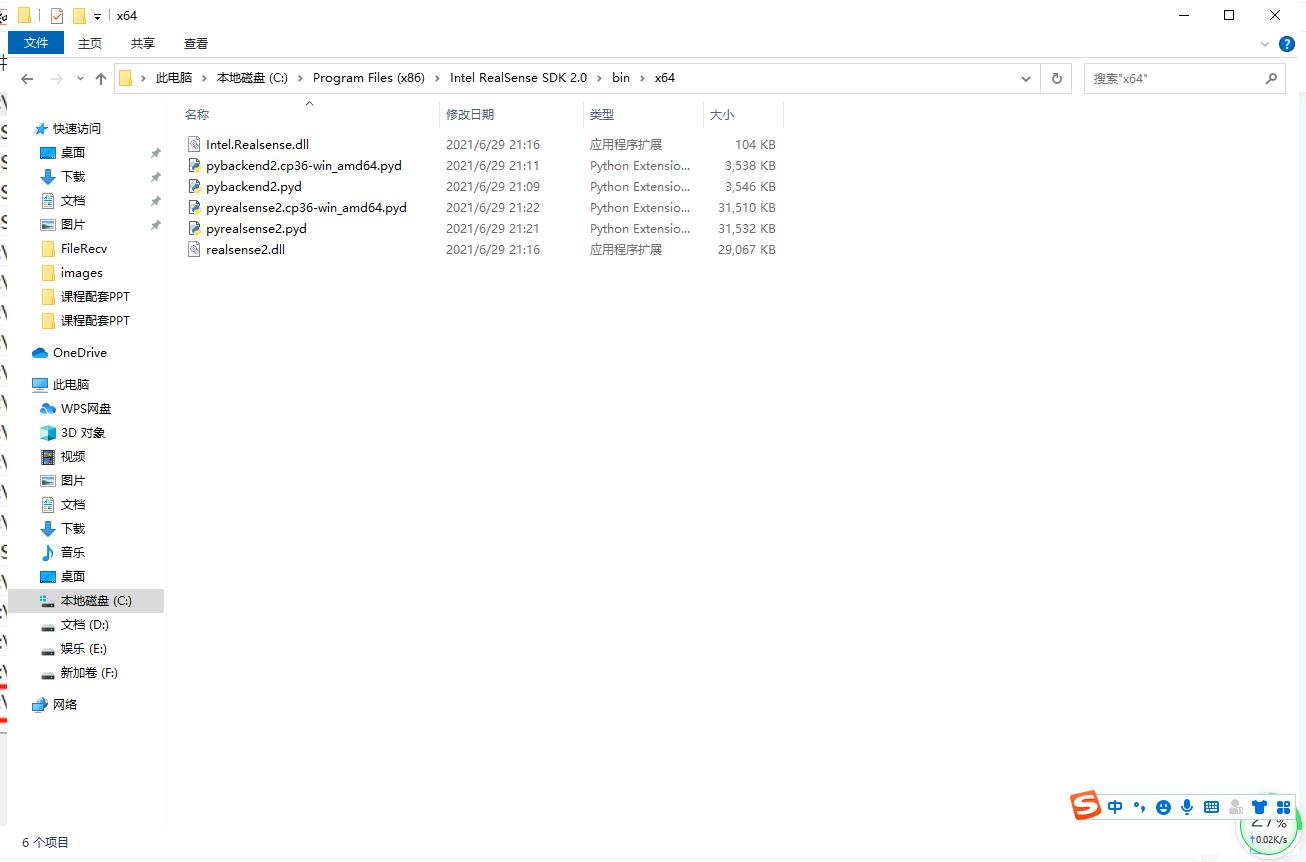Viewport: 1306px width, 862px height.
Task: Click 本地磁盘 (C:) in the address path
Action: pos(252,77)
